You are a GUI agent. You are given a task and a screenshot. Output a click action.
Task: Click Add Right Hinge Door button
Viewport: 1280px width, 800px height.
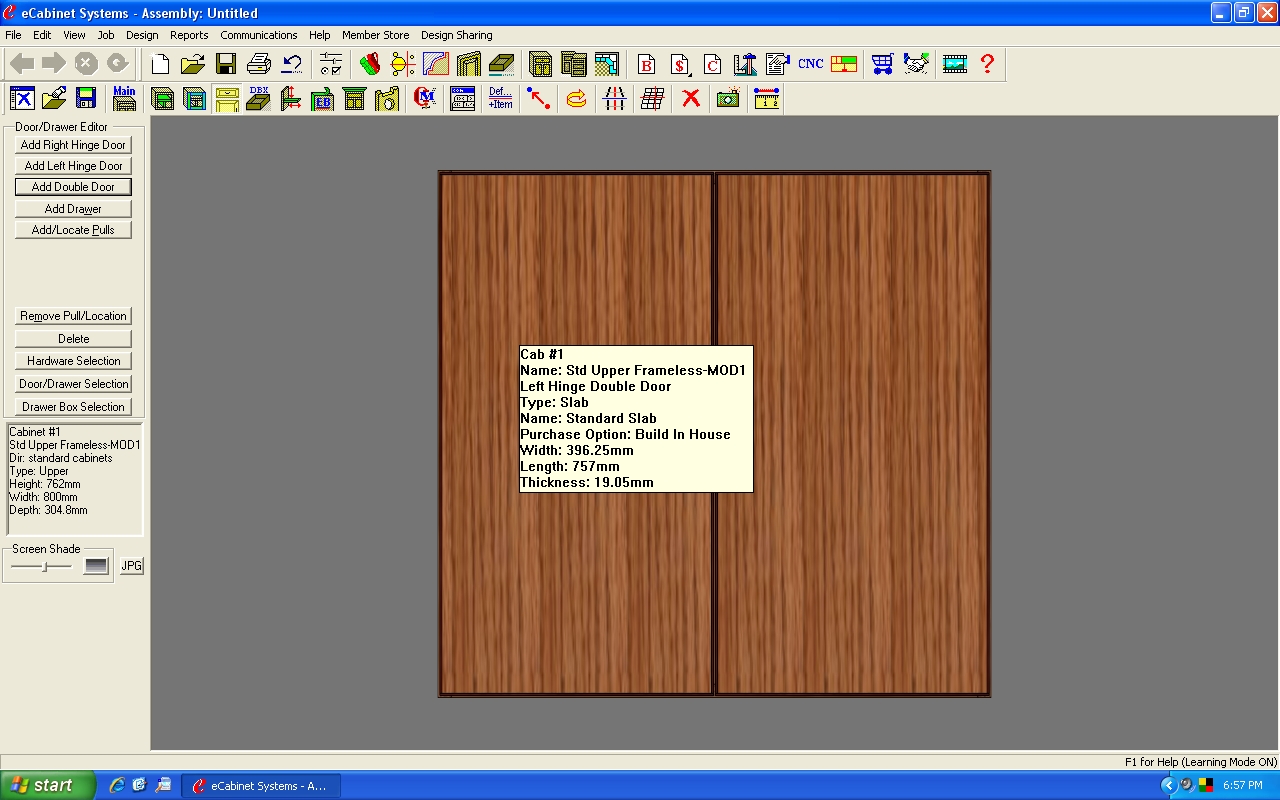pyautogui.click(x=73, y=145)
